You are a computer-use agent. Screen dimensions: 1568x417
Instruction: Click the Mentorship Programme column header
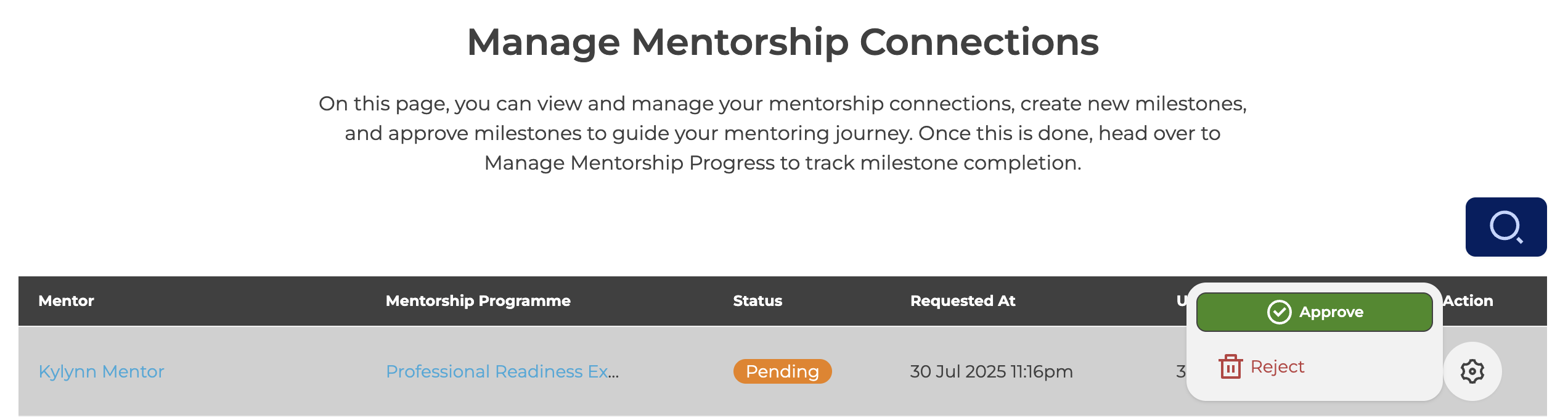pyautogui.click(x=478, y=301)
